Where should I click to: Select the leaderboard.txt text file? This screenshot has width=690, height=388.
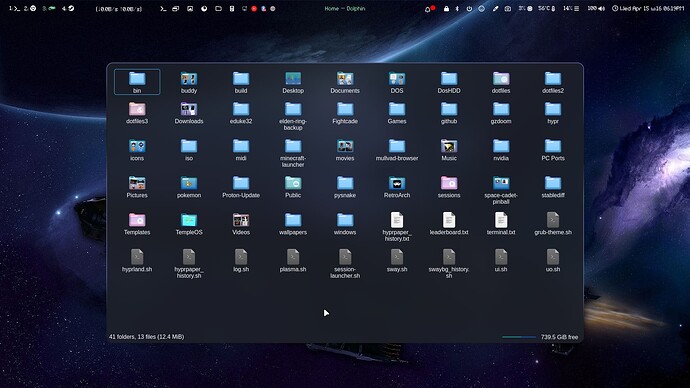click(x=449, y=224)
